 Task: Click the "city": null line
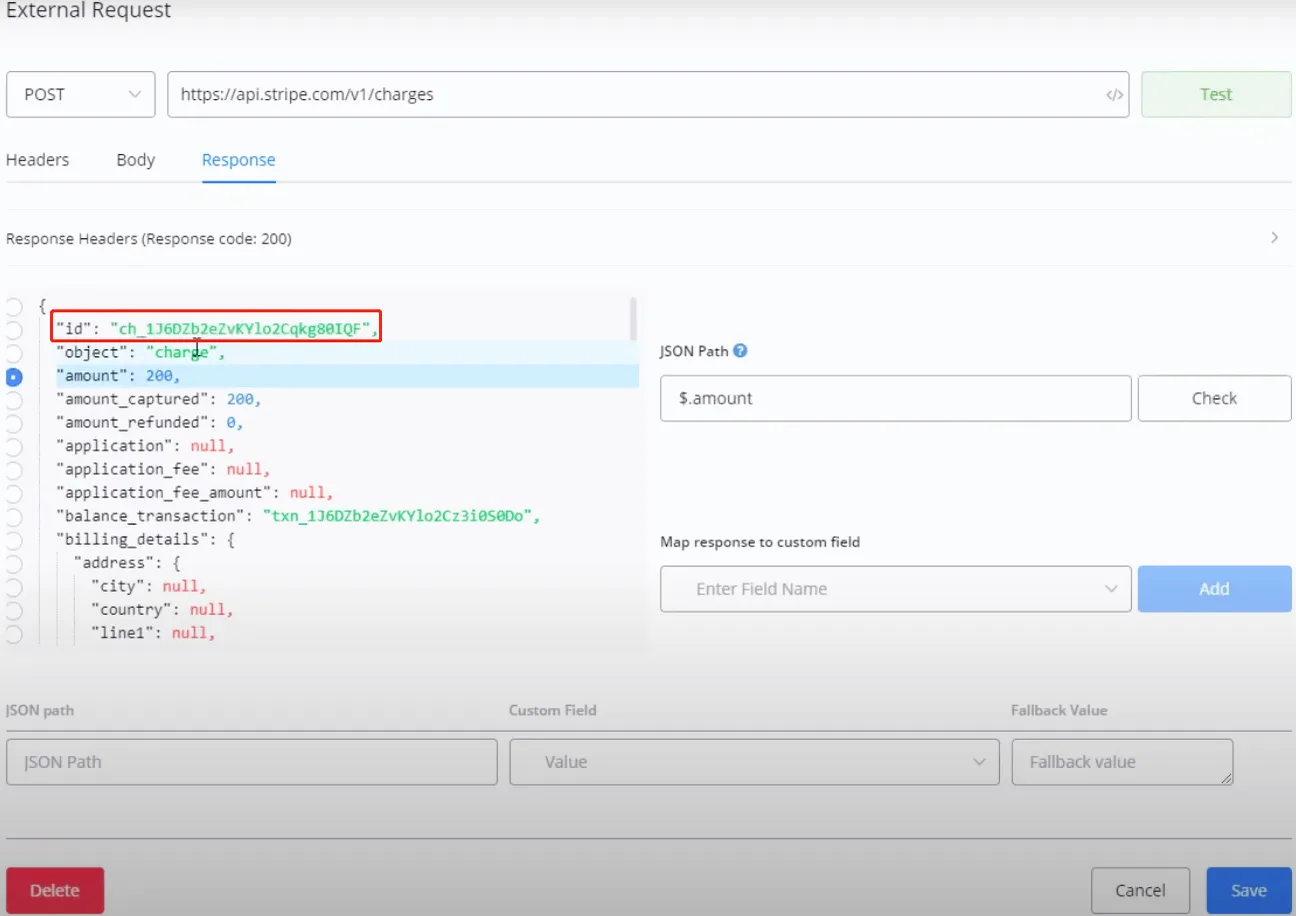149,586
